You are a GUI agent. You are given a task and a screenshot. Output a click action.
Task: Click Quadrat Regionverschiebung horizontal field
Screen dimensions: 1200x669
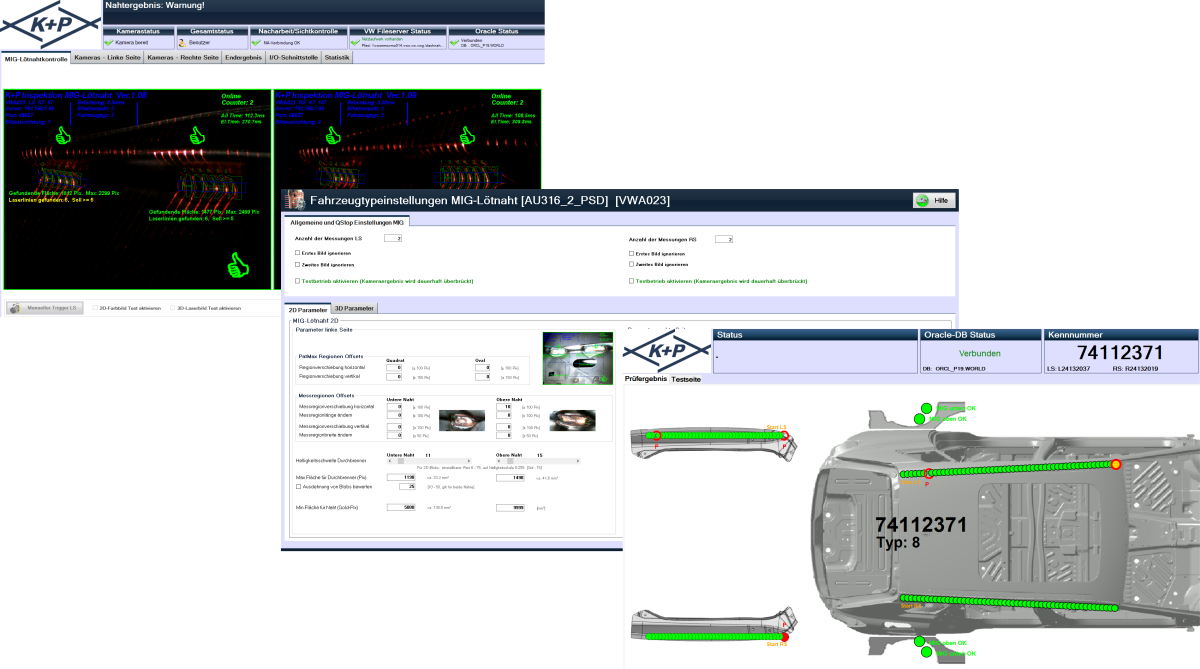[393, 368]
